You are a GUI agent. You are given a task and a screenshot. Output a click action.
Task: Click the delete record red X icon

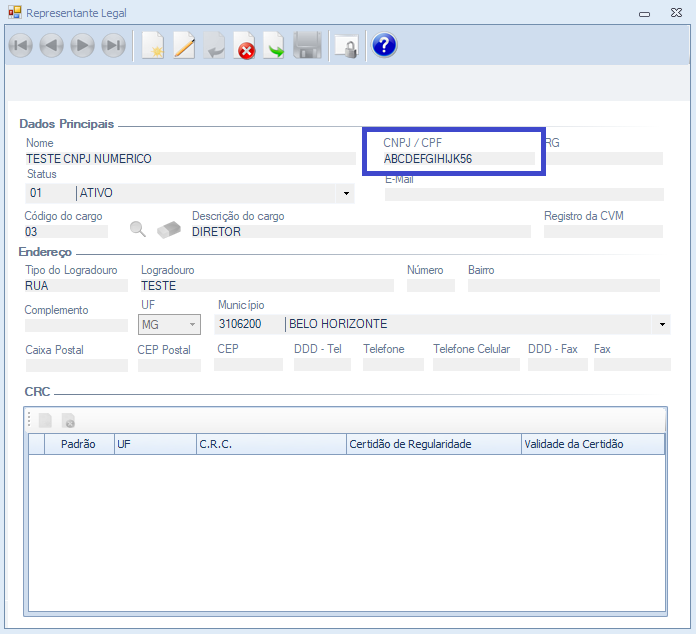[244, 46]
